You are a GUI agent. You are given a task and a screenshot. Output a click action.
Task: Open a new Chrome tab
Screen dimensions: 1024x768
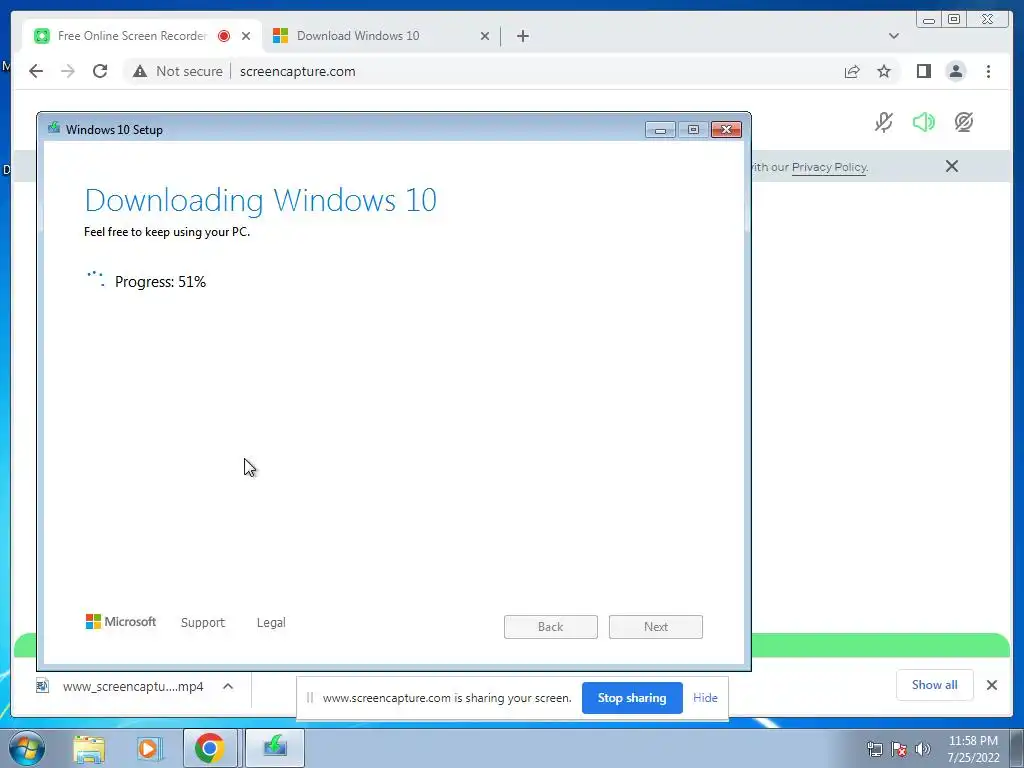(x=522, y=36)
